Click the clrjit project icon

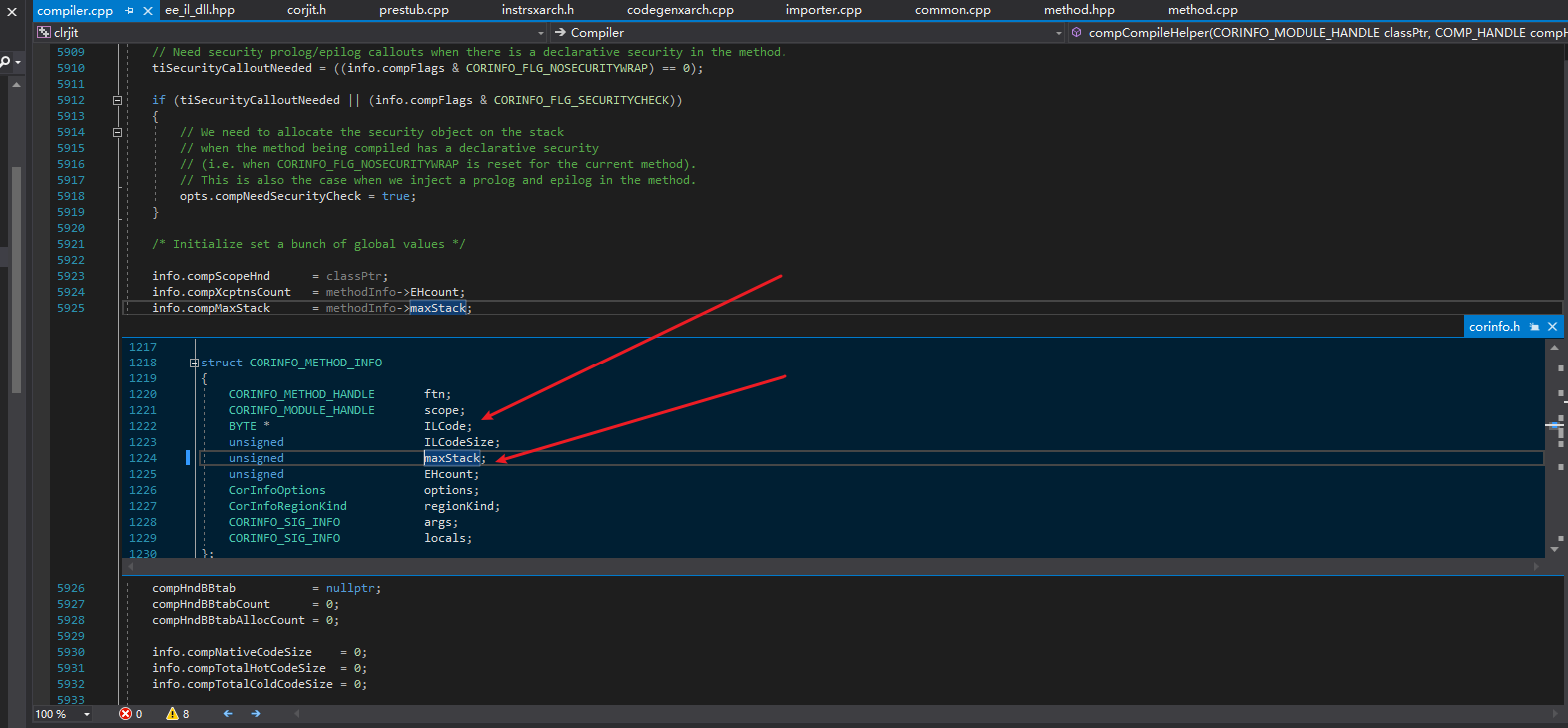click(x=44, y=33)
